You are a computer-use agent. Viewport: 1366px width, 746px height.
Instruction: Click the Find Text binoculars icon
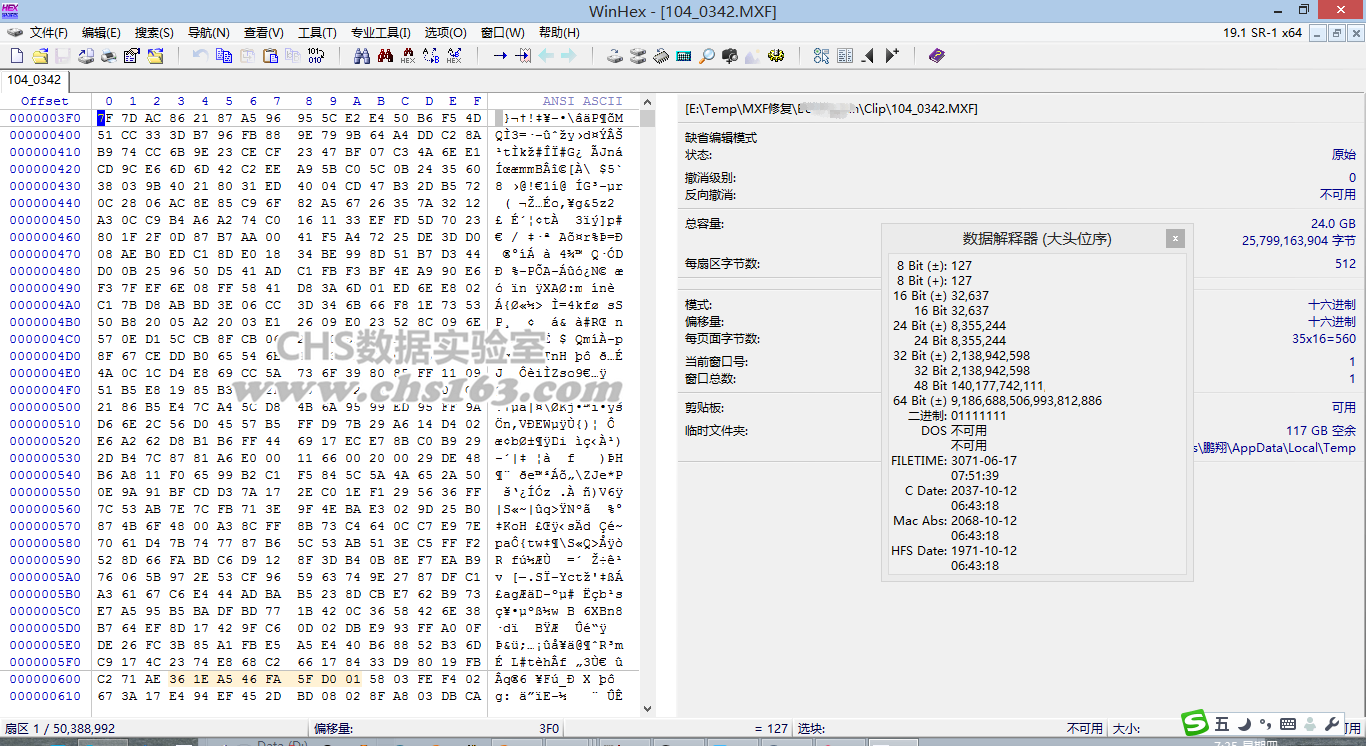point(361,56)
